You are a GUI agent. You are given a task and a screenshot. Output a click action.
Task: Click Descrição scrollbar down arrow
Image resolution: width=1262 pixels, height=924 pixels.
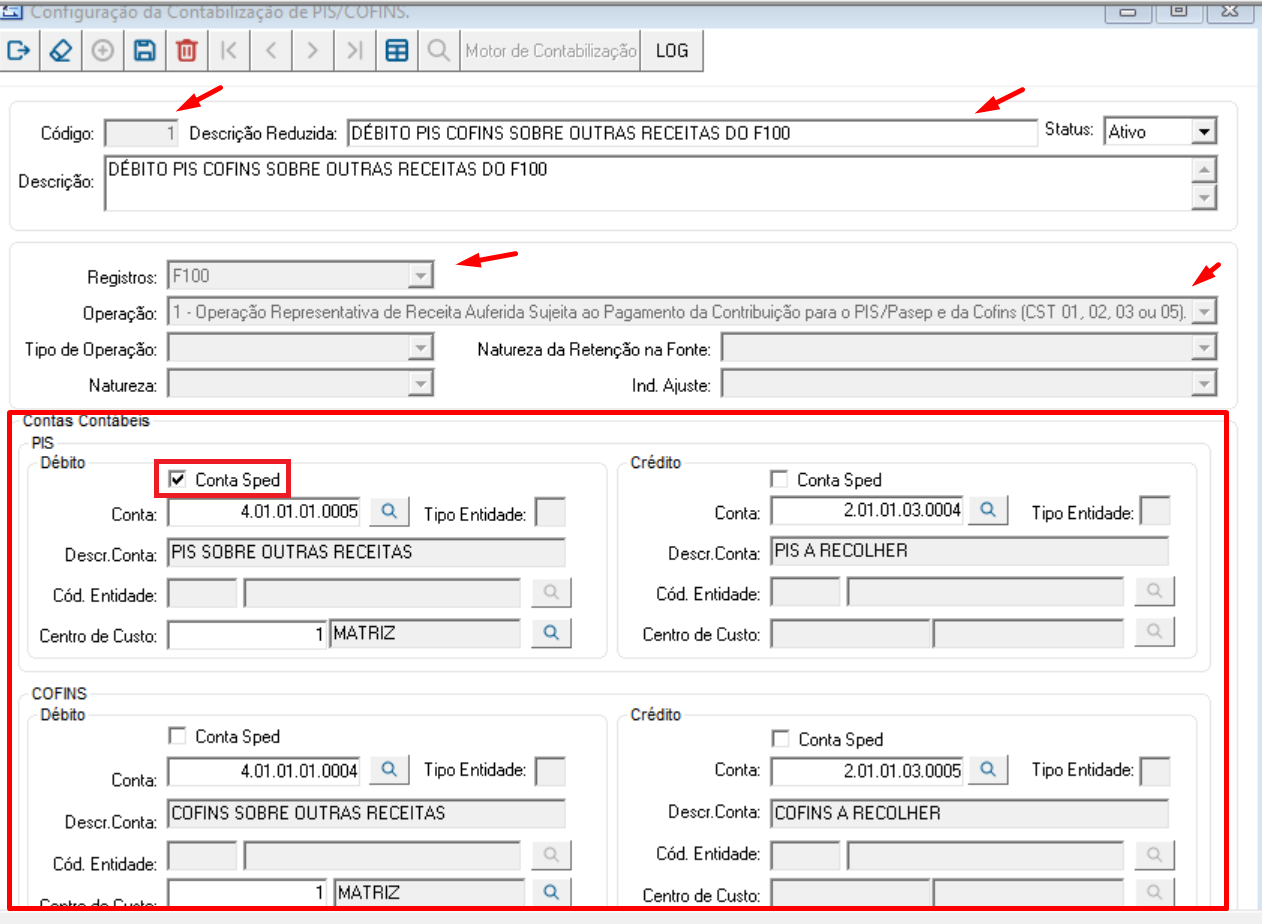coord(1204,198)
